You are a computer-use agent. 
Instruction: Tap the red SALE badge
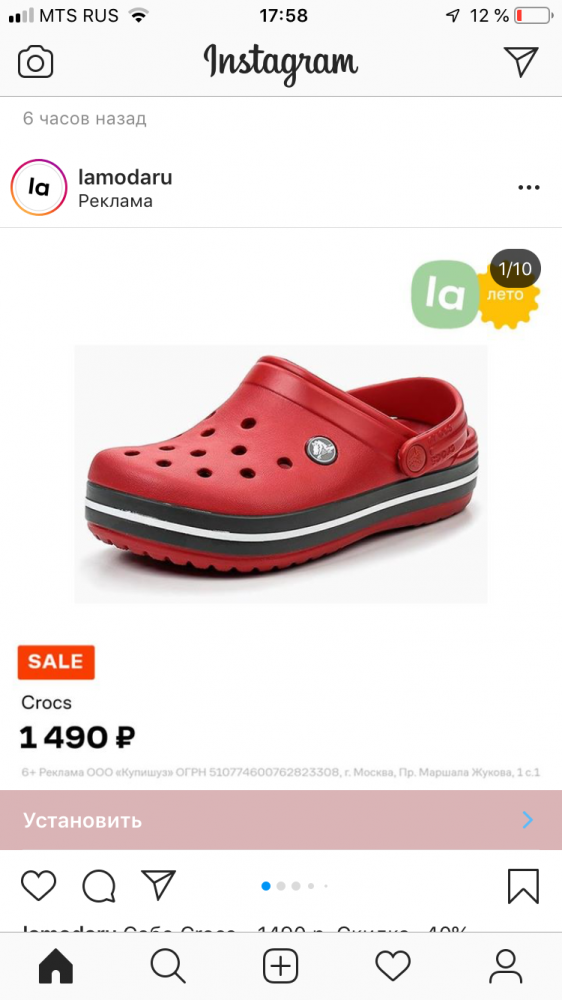click(56, 662)
